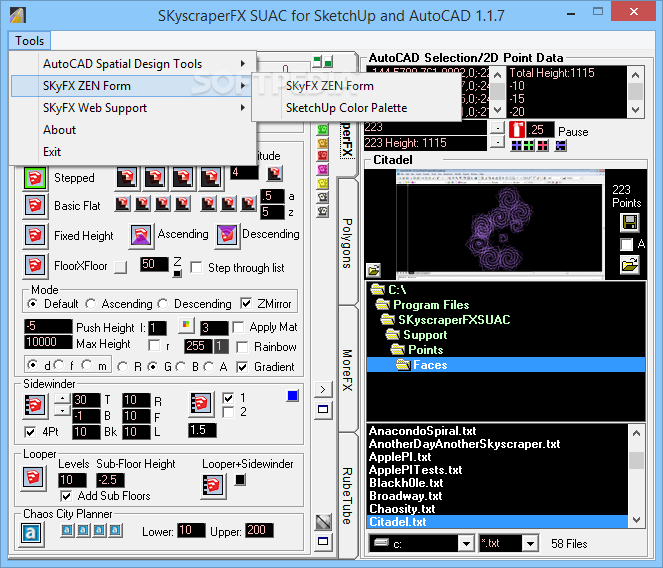Select the Descending mode radio button
This screenshot has height=568, width=663.
(x=163, y=304)
